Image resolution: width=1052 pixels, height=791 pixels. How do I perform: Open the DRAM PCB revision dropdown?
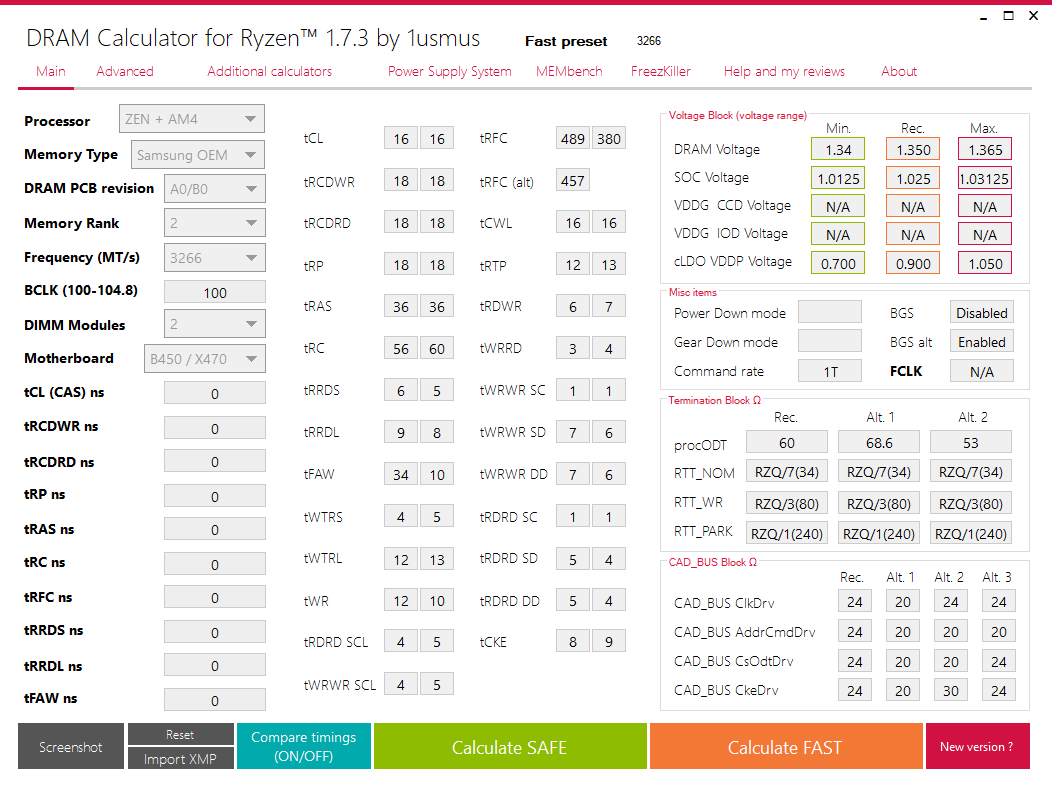(214, 189)
